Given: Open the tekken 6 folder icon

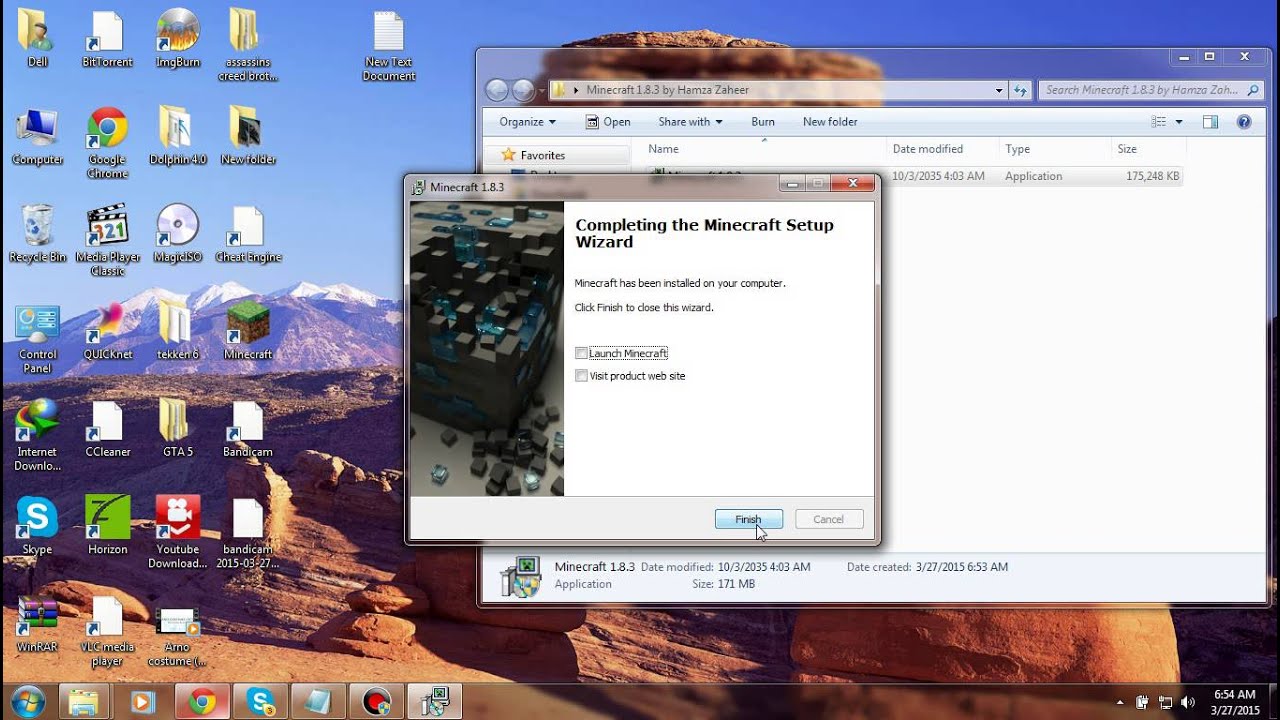Looking at the screenshot, I should 178,332.
